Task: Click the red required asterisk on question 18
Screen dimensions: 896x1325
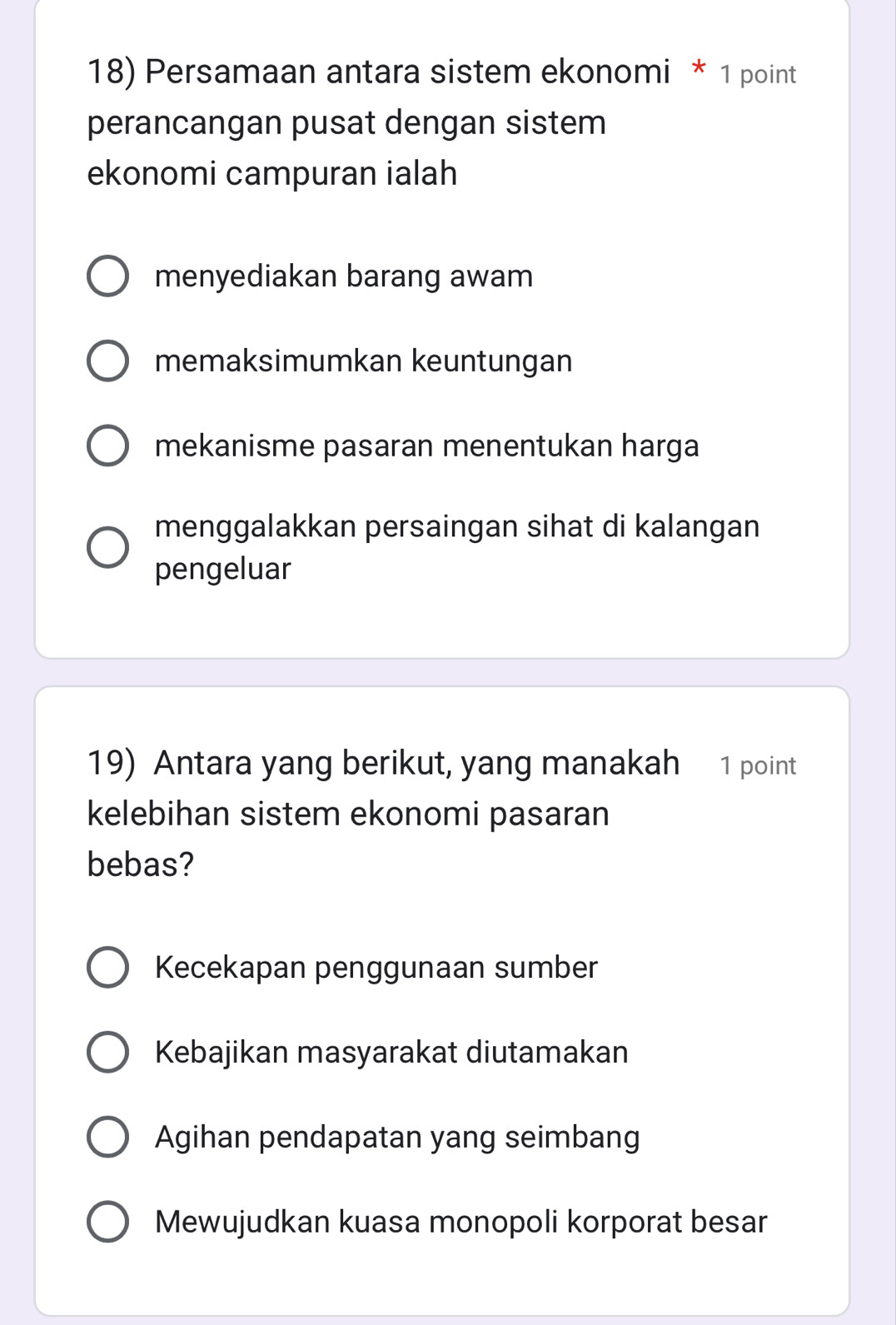Action: (x=698, y=72)
